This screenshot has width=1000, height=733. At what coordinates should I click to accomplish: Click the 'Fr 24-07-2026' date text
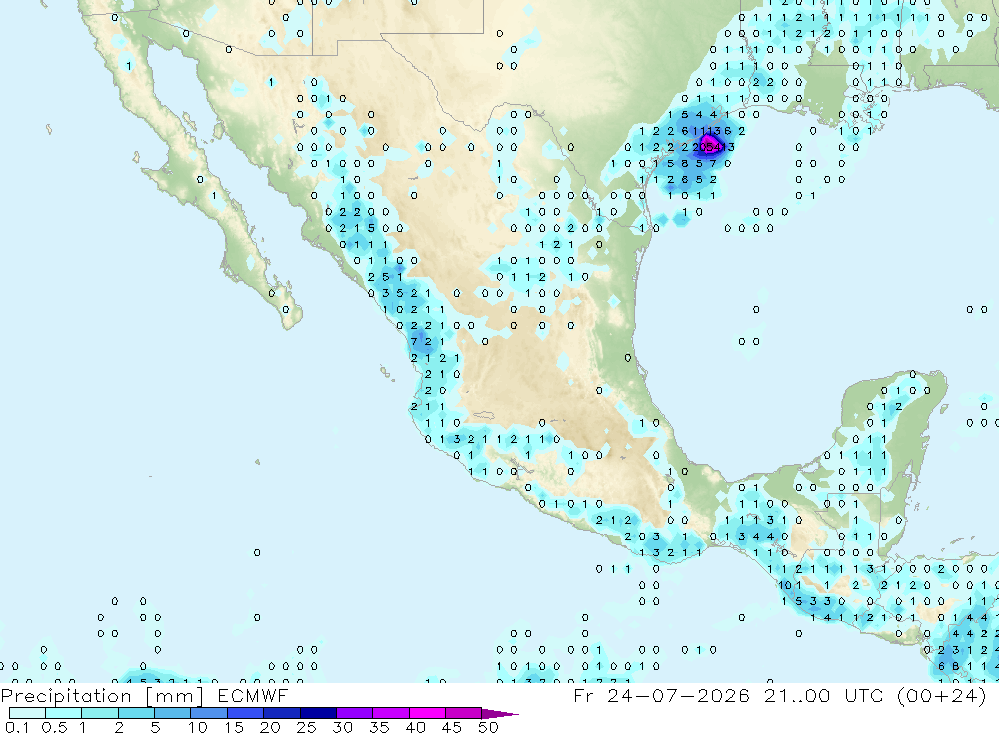(661, 695)
